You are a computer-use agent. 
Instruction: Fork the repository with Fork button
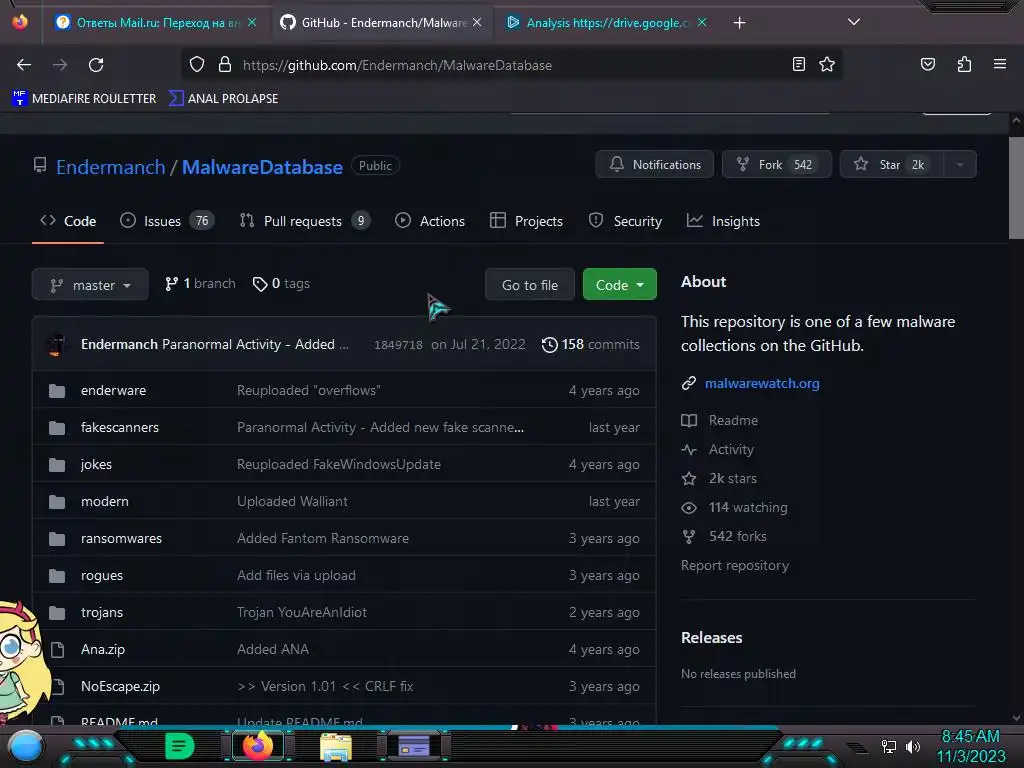(776, 165)
